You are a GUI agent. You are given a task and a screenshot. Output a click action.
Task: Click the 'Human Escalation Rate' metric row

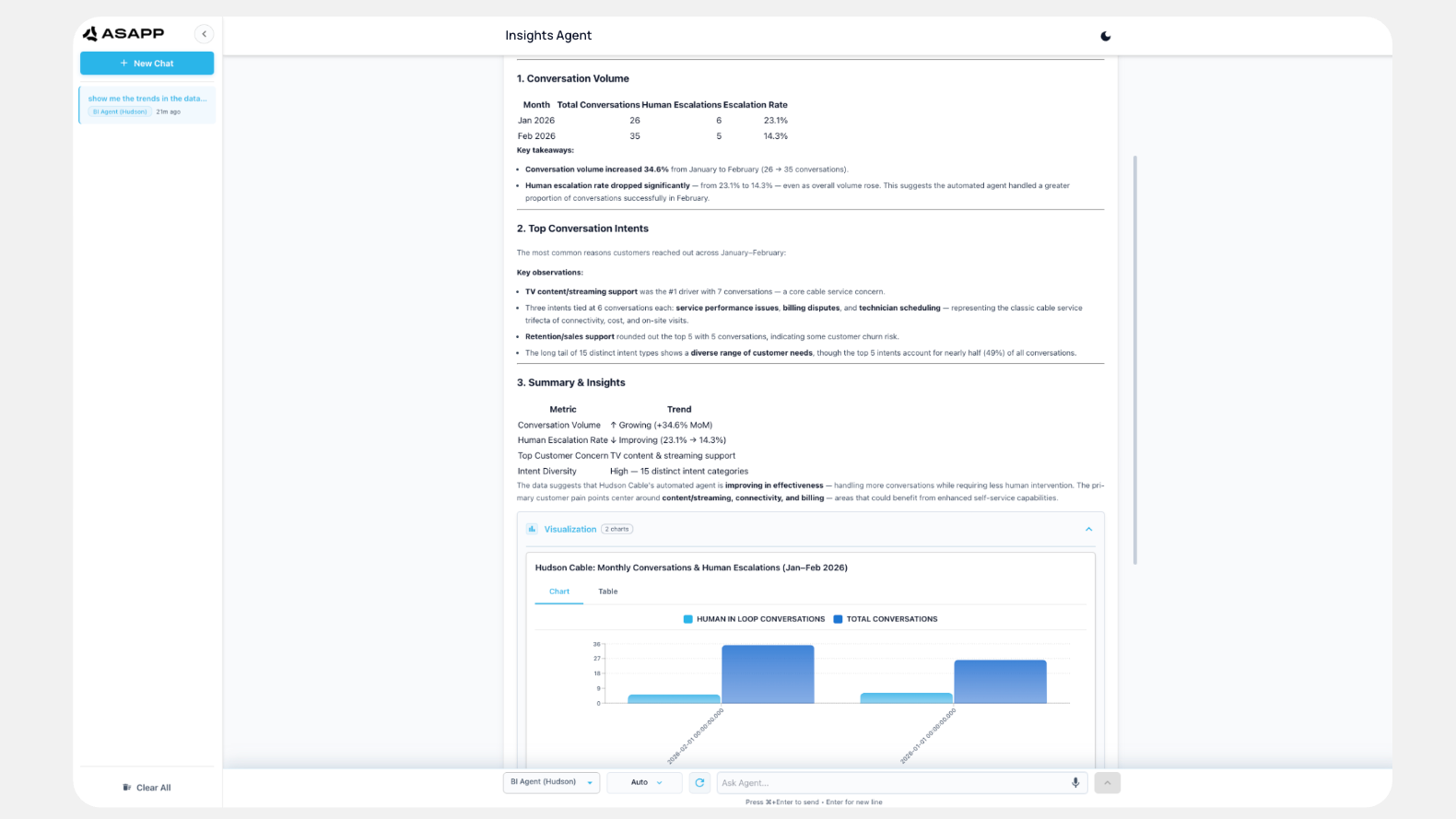[x=622, y=440]
